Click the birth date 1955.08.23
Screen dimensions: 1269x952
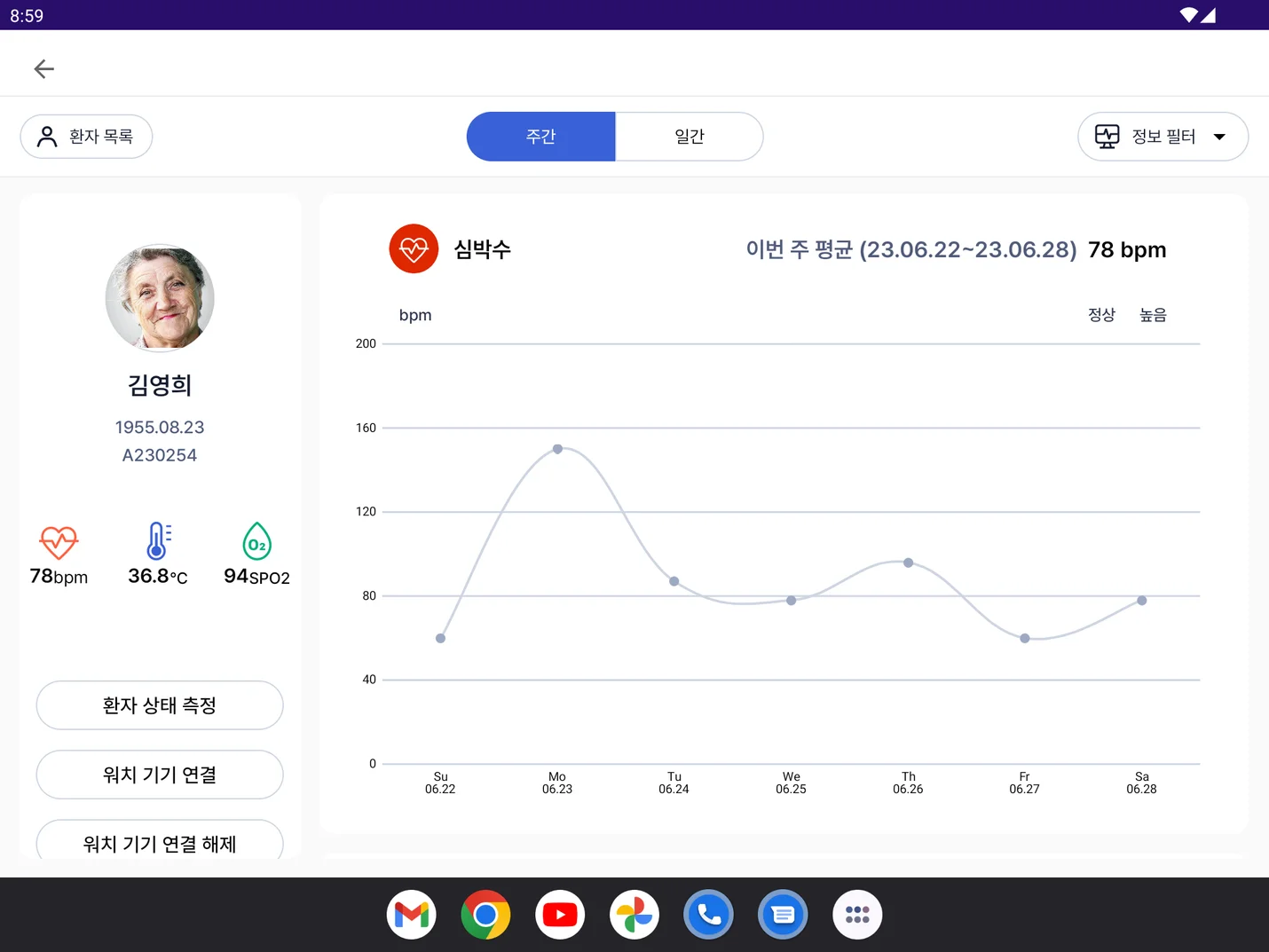(160, 428)
